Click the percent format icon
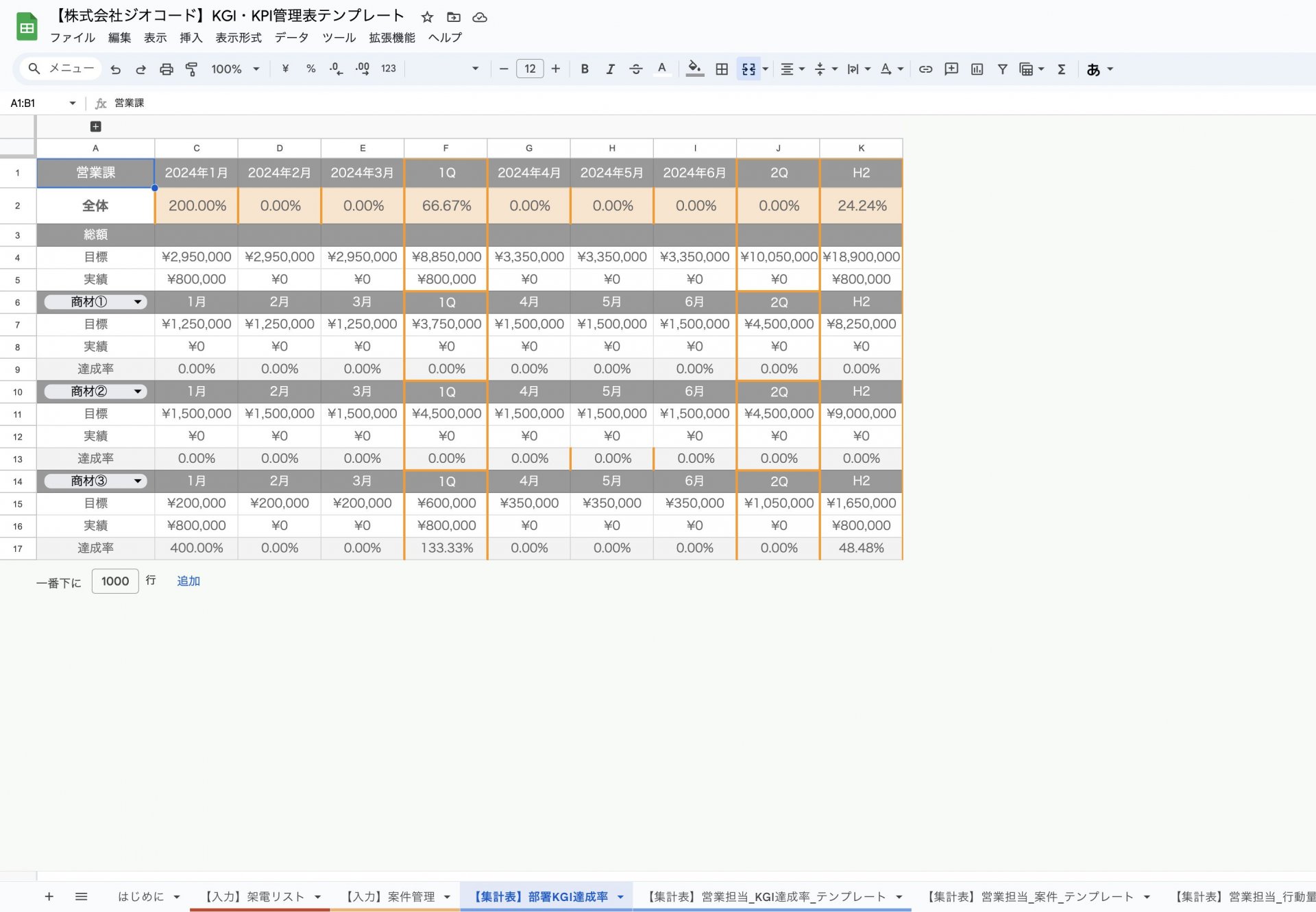This screenshot has height=912, width=1316. click(x=310, y=69)
